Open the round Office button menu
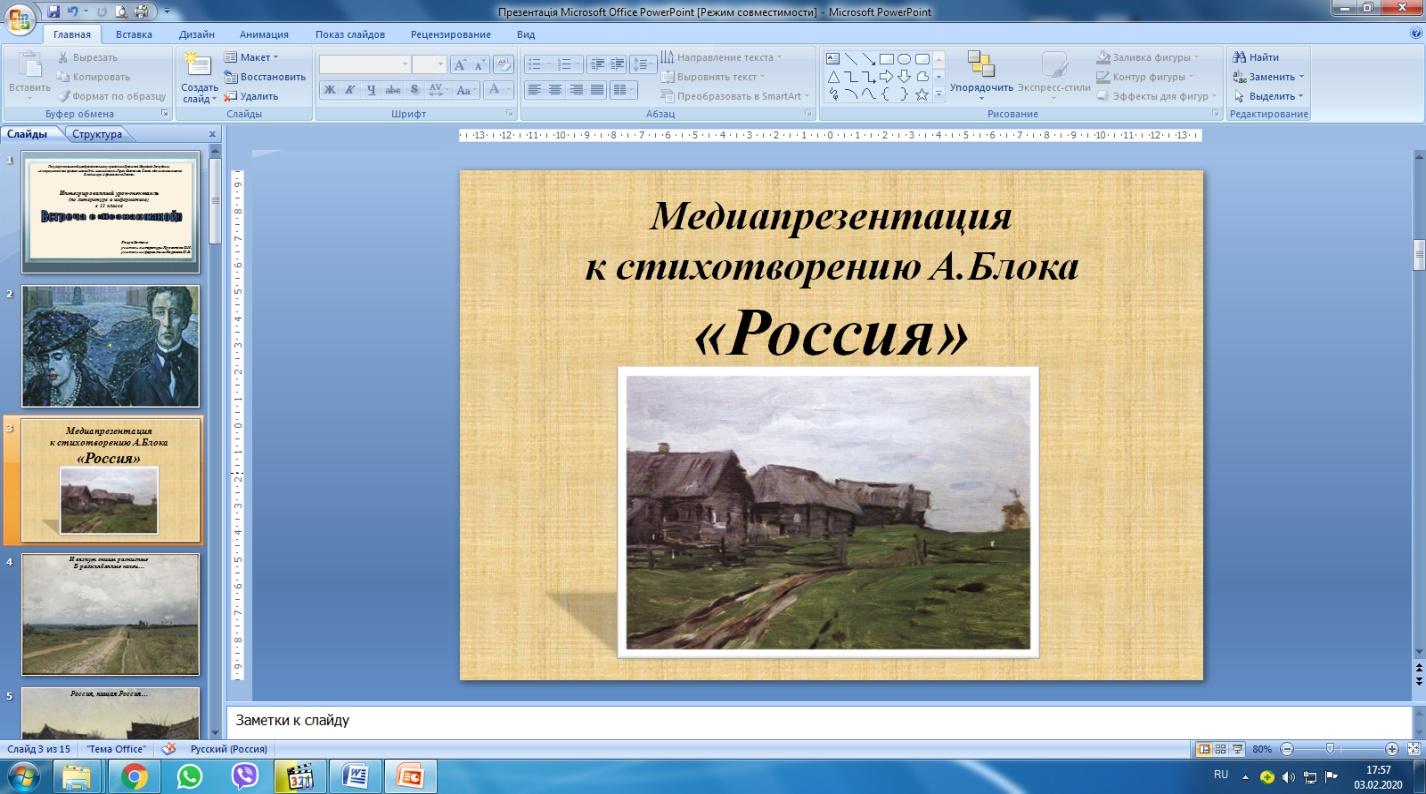Screen dimensions: 1426x794 (x=20, y=18)
